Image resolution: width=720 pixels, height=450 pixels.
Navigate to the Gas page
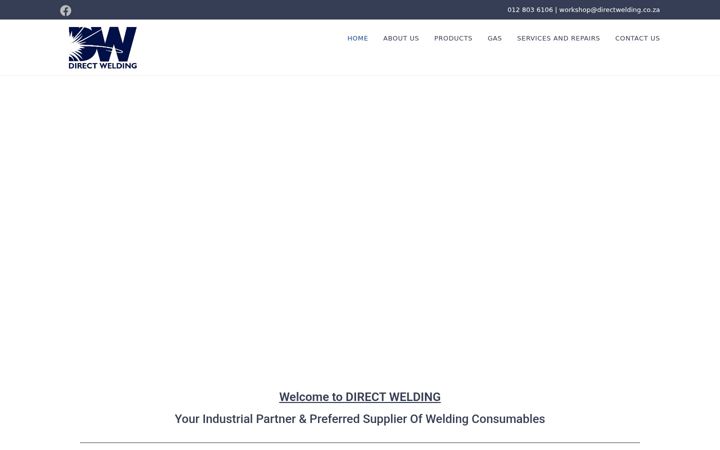tap(495, 39)
